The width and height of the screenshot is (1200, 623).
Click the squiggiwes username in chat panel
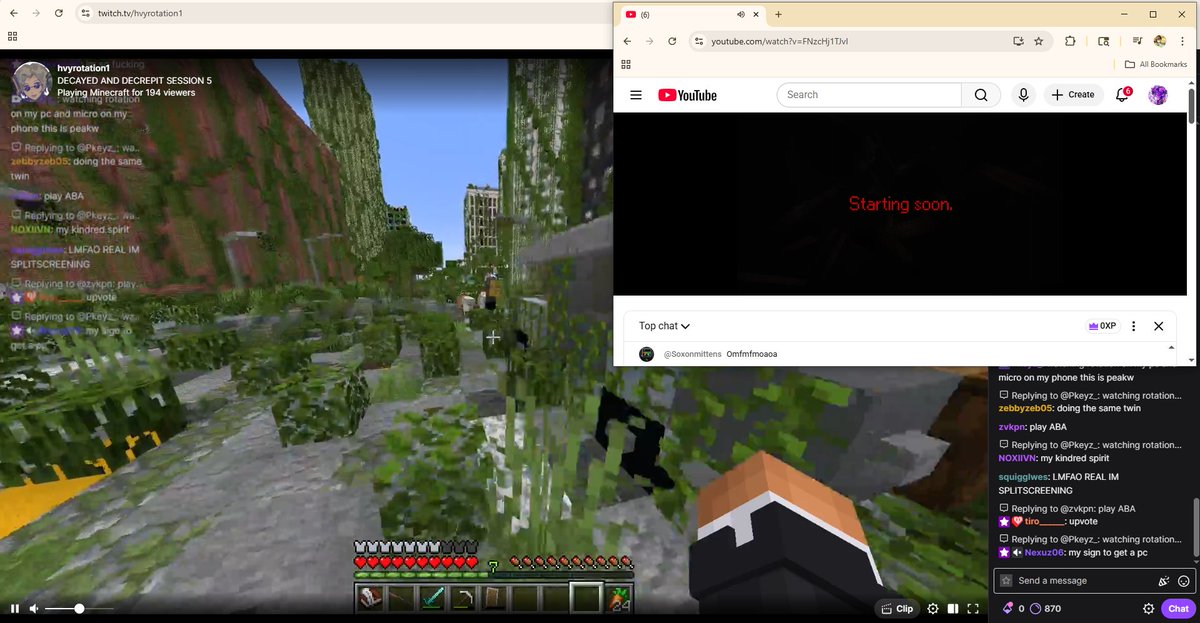tap(1024, 477)
